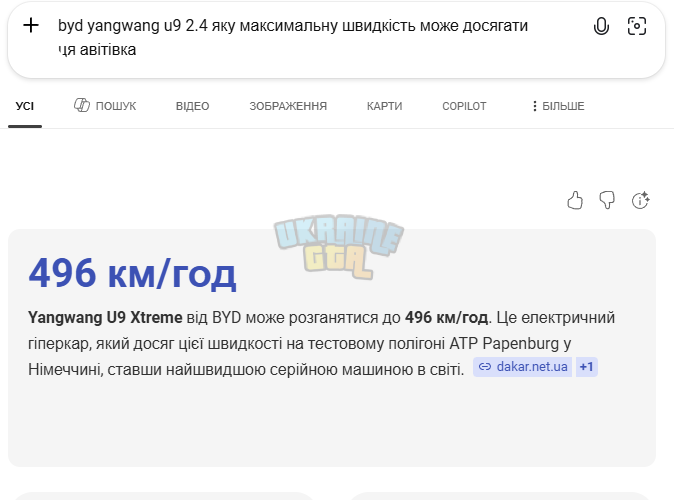Open dakar.net.ua source link

click(523, 367)
